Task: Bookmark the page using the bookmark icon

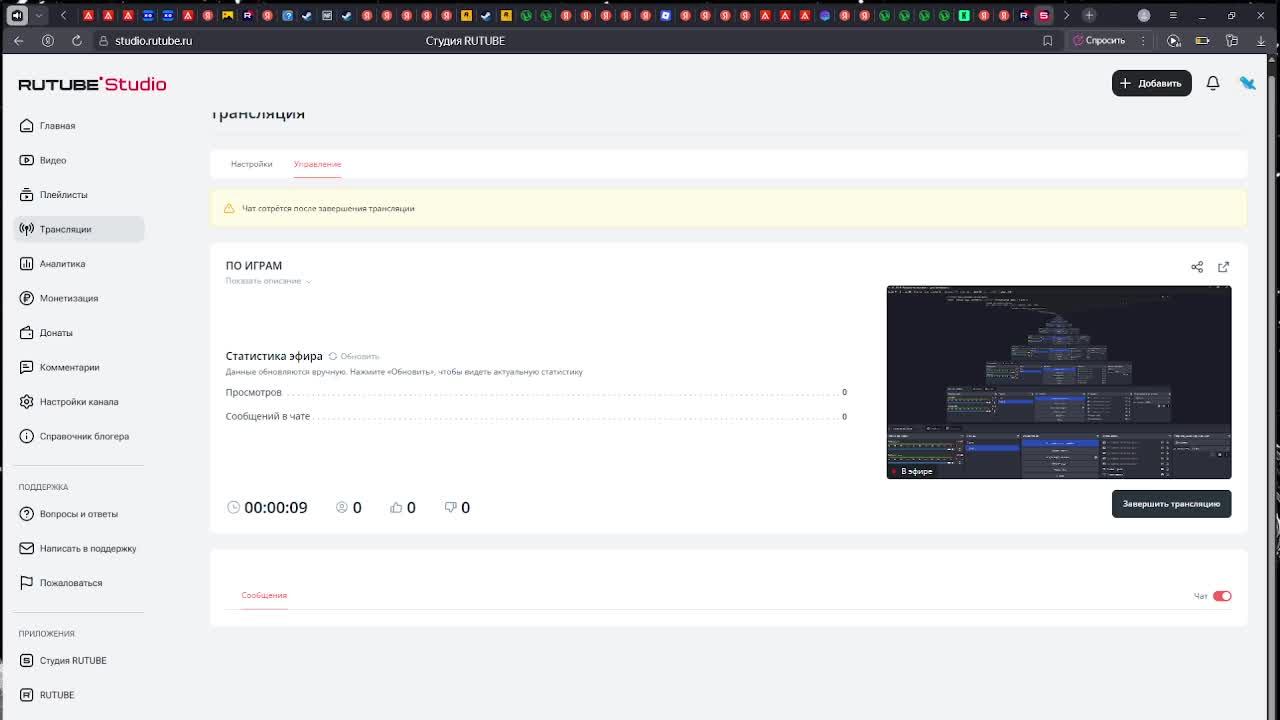Action: [x=1047, y=41]
